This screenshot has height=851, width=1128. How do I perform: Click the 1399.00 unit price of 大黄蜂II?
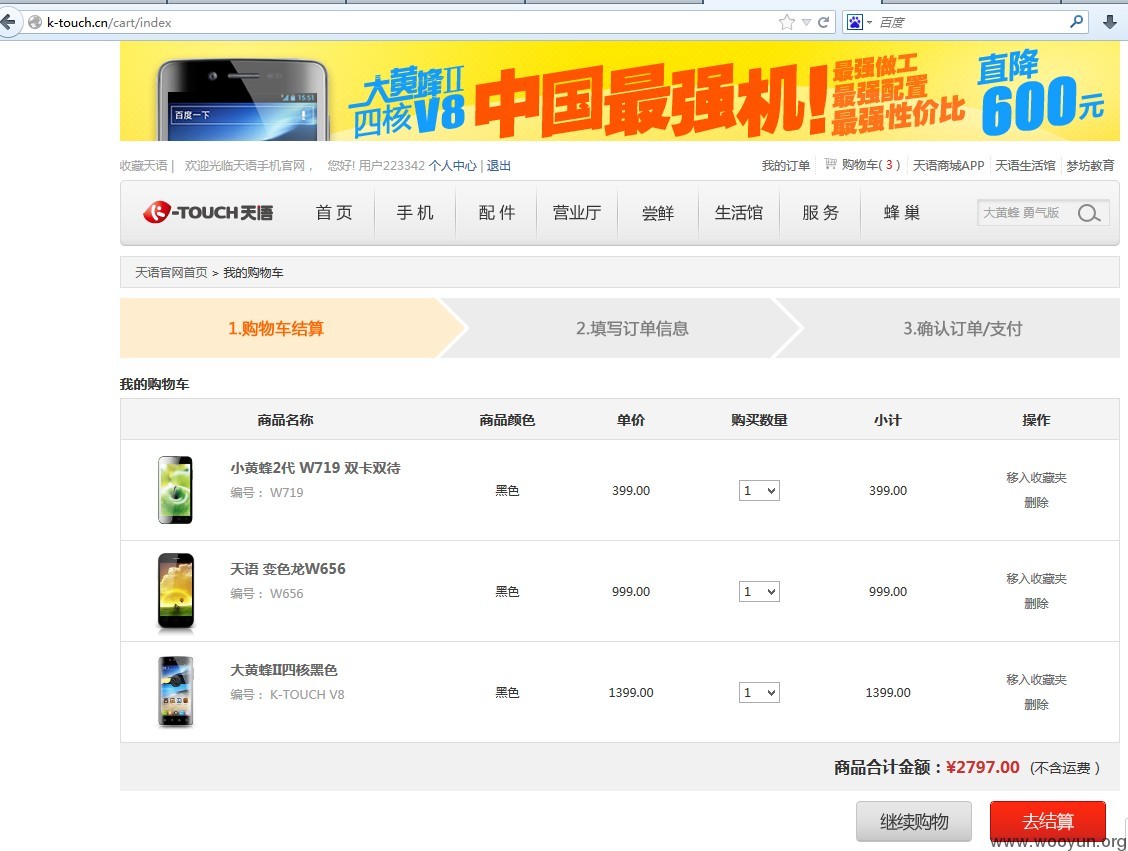(x=631, y=693)
